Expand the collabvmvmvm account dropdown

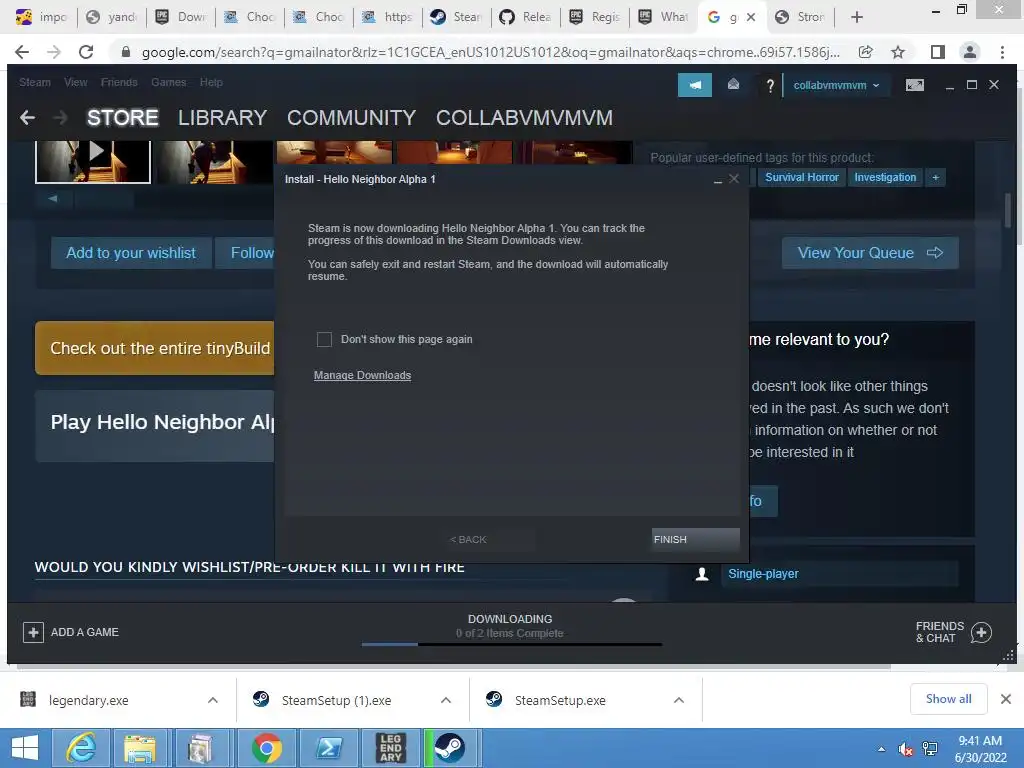pyautogui.click(x=836, y=86)
